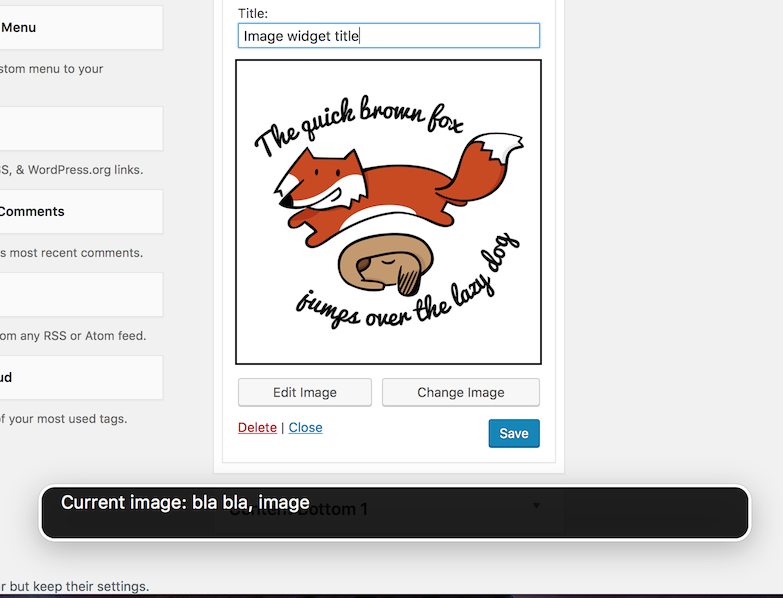Click the text '& WordPress.org links.'
Image resolution: width=783 pixels, height=598 pixels.
click(x=79, y=170)
